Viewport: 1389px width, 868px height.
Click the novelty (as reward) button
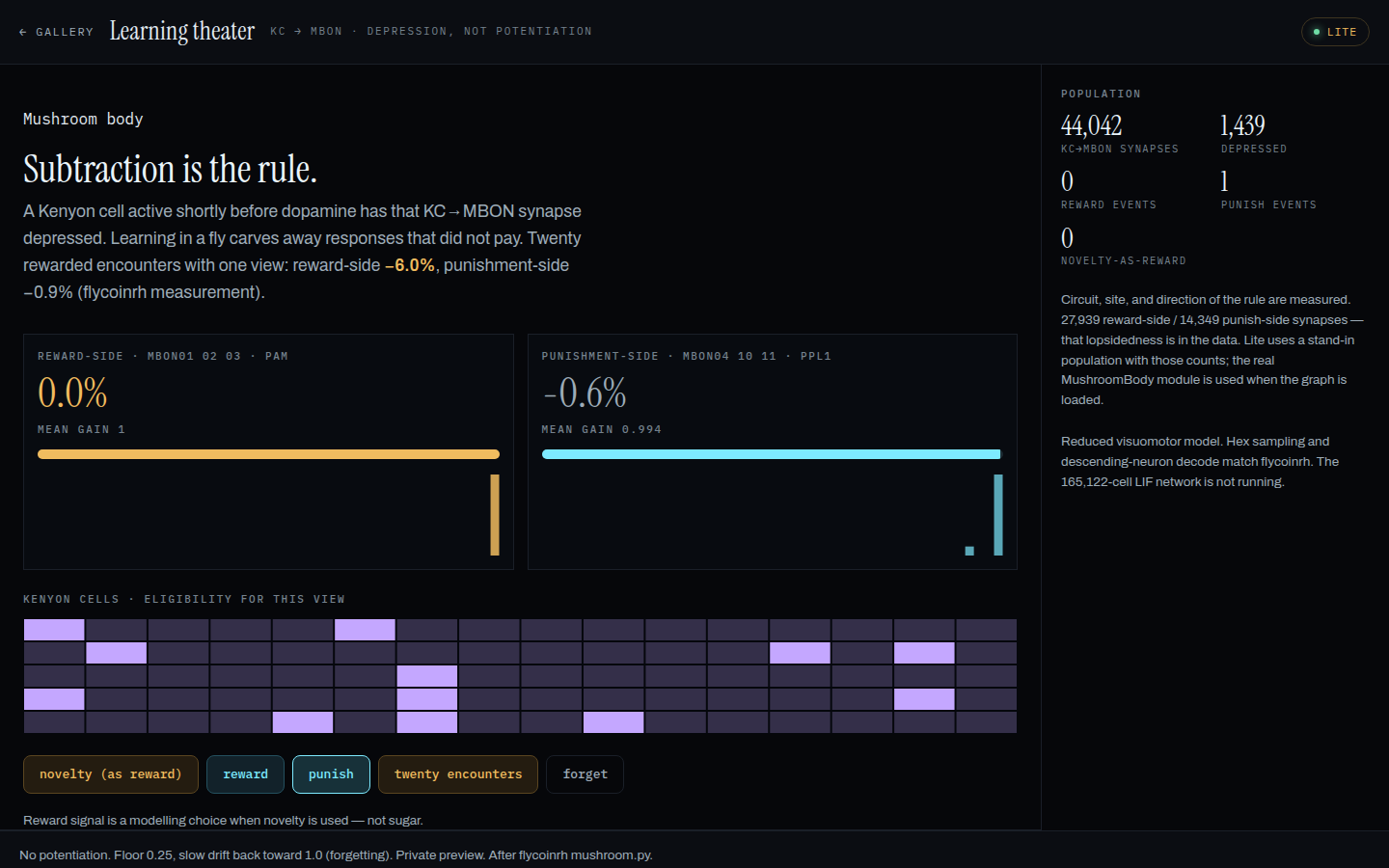111,774
